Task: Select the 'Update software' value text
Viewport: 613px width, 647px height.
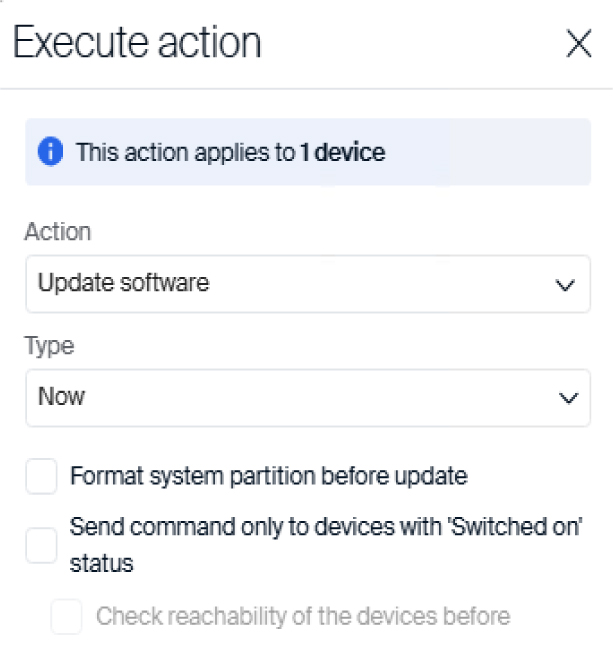Action: click(x=124, y=284)
